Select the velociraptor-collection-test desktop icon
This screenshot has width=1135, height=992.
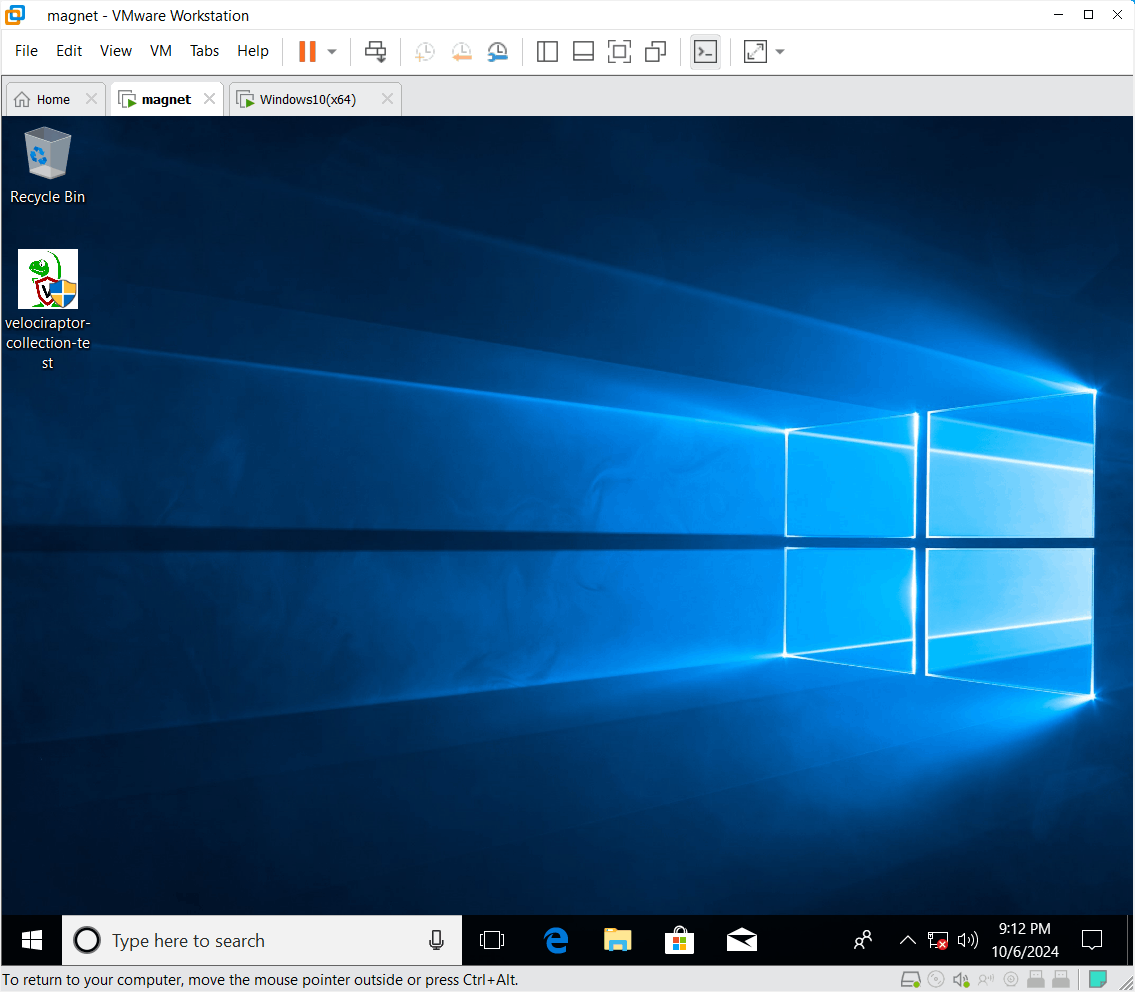pos(48,311)
